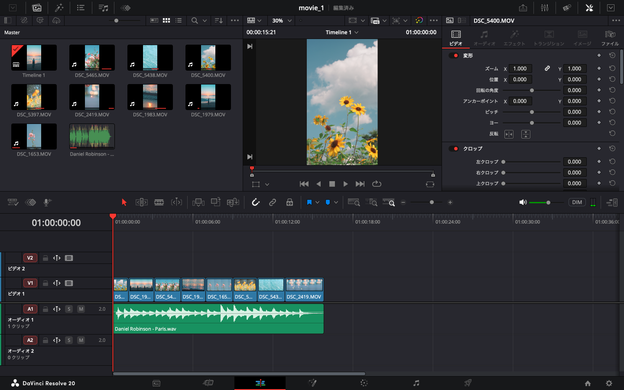Jump to the first frame
Screen dimensions: 624x390
click(x=304, y=184)
